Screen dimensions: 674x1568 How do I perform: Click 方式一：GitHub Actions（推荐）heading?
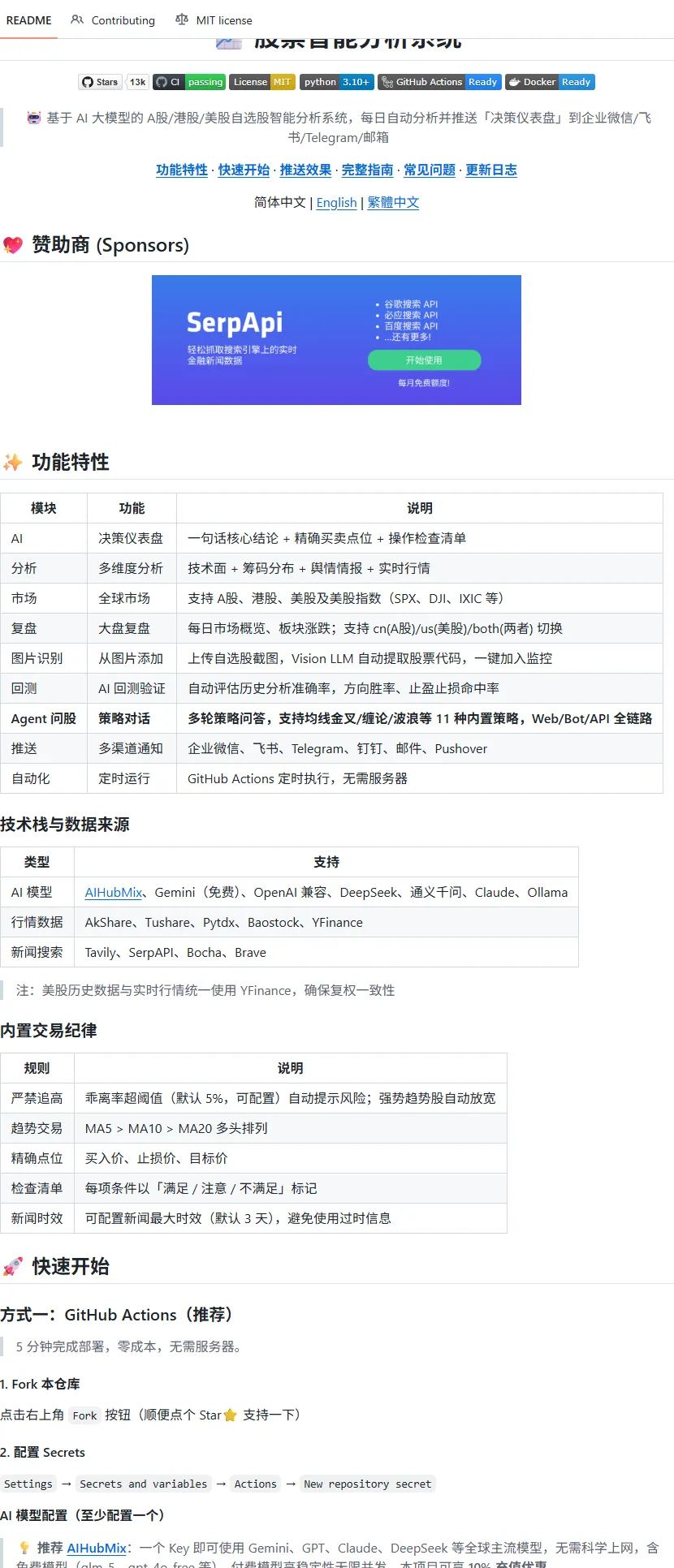pos(119,1315)
